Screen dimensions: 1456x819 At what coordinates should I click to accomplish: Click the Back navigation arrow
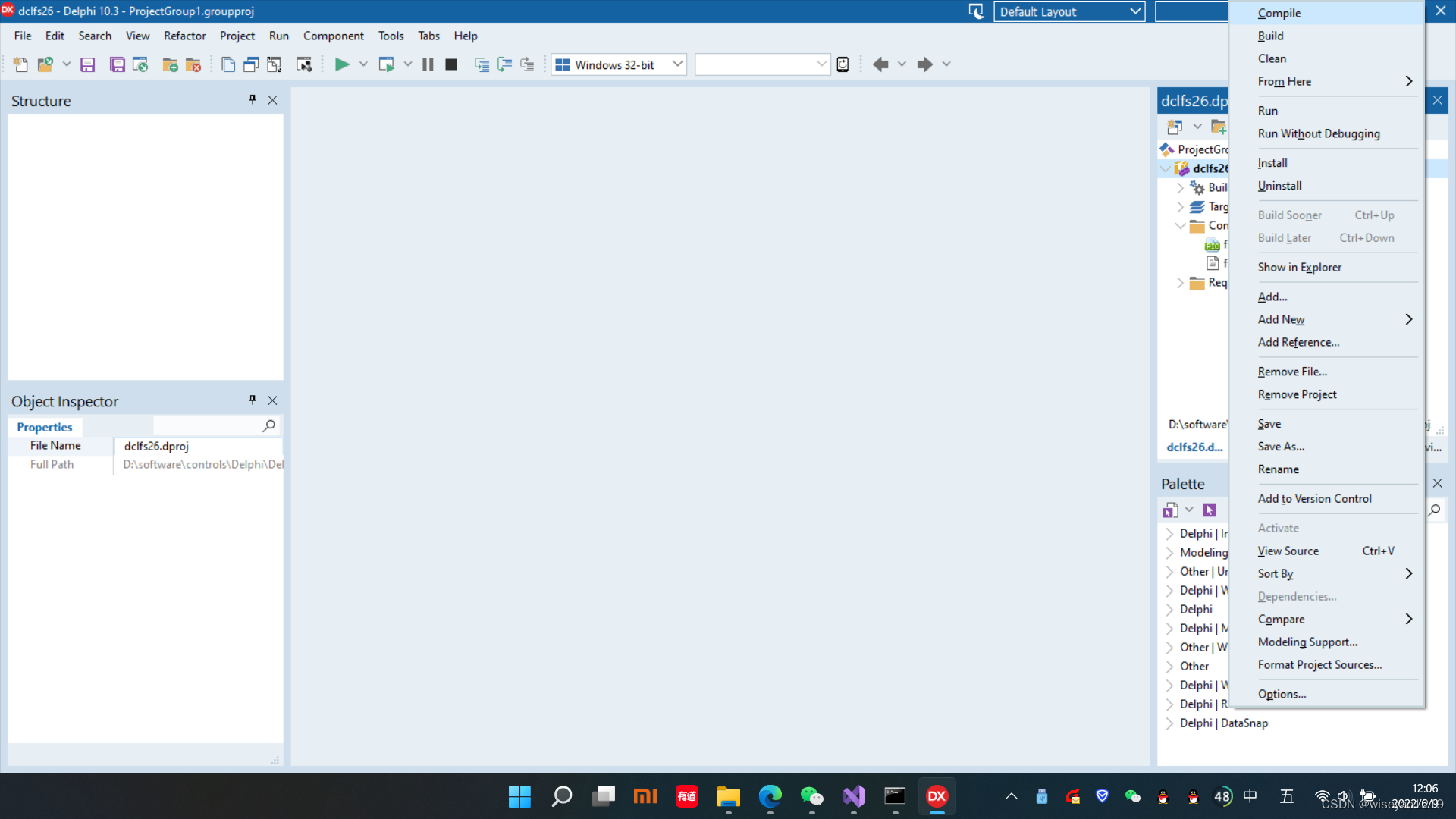(880, 64)
